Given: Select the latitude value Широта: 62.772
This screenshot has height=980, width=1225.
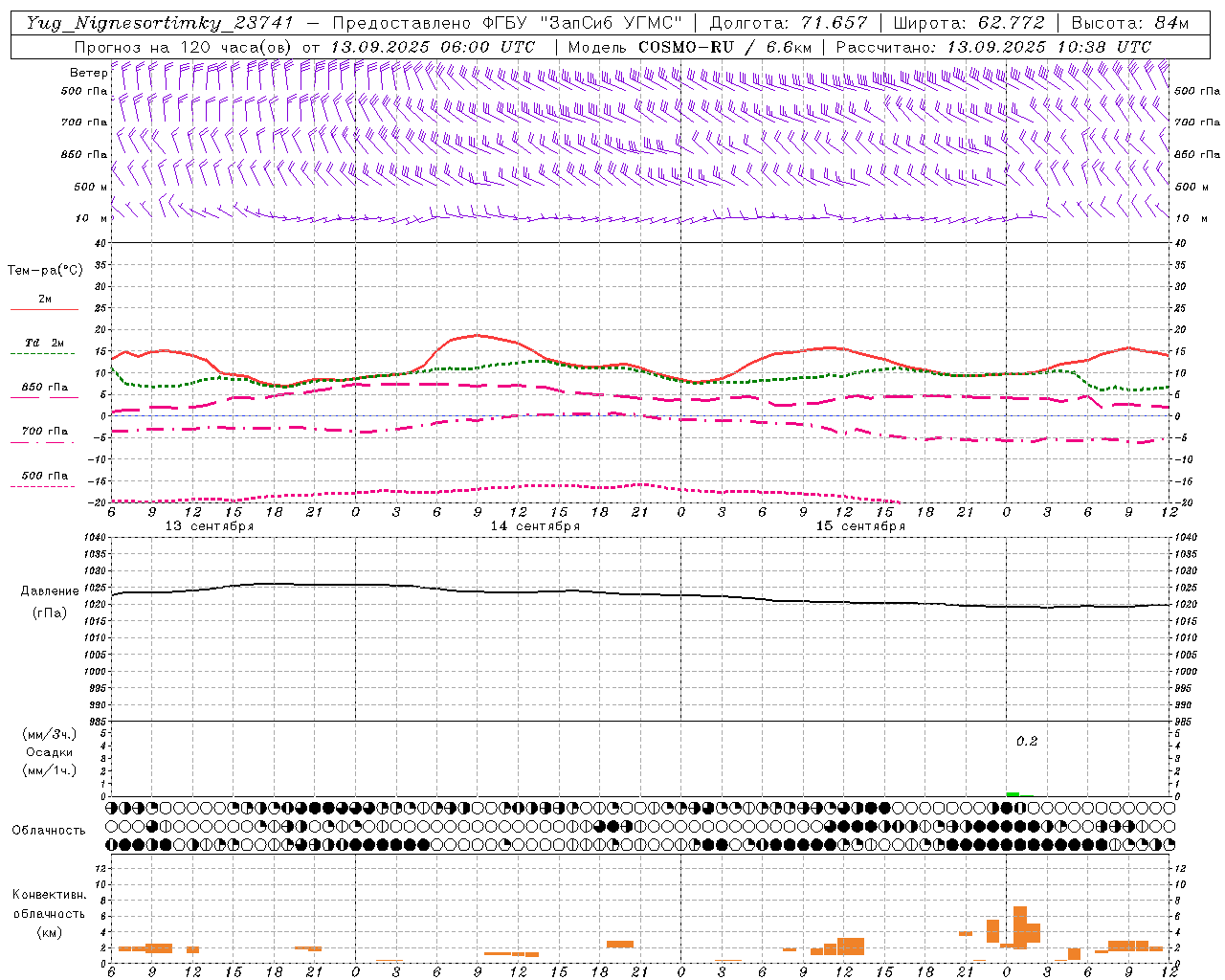Looking at the screenshot, I should pos(970,23).
